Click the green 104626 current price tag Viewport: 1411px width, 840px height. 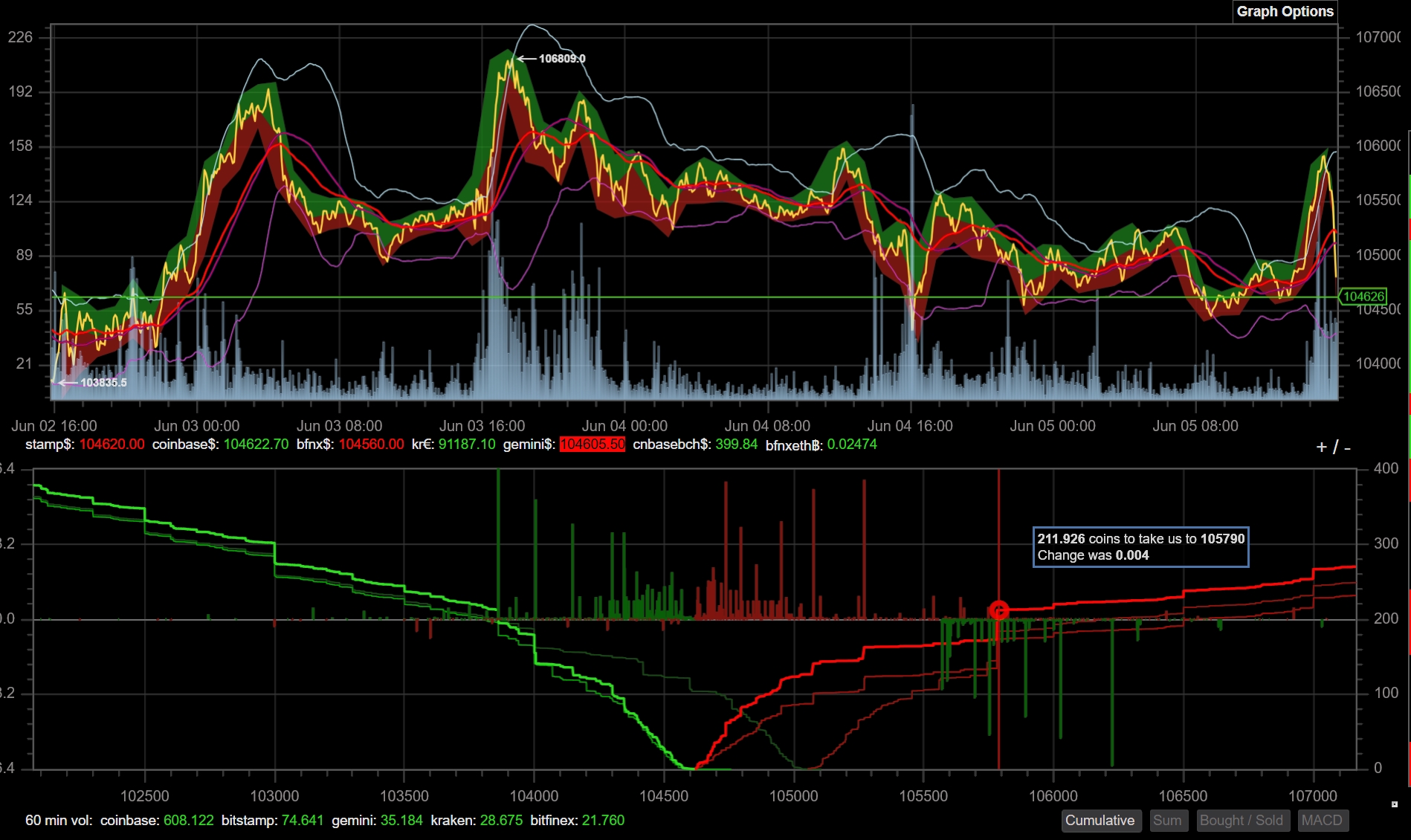pos(1363,297)
